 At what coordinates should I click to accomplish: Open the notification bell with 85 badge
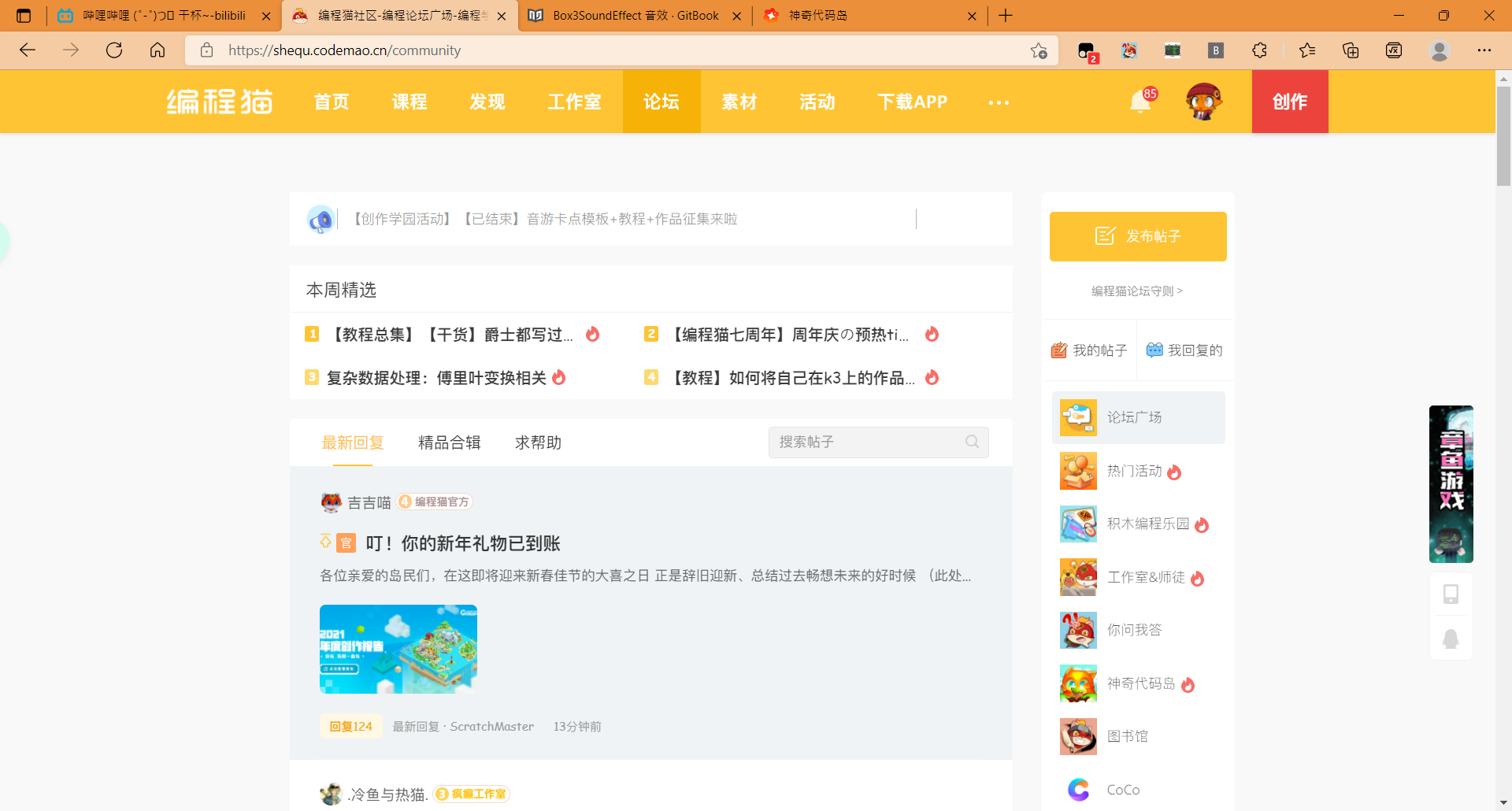[x=1141, y=102]
